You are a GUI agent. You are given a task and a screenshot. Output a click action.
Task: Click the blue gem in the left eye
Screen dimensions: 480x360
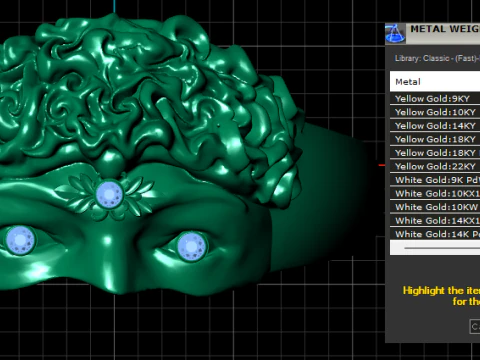click(x=20, y=240)
